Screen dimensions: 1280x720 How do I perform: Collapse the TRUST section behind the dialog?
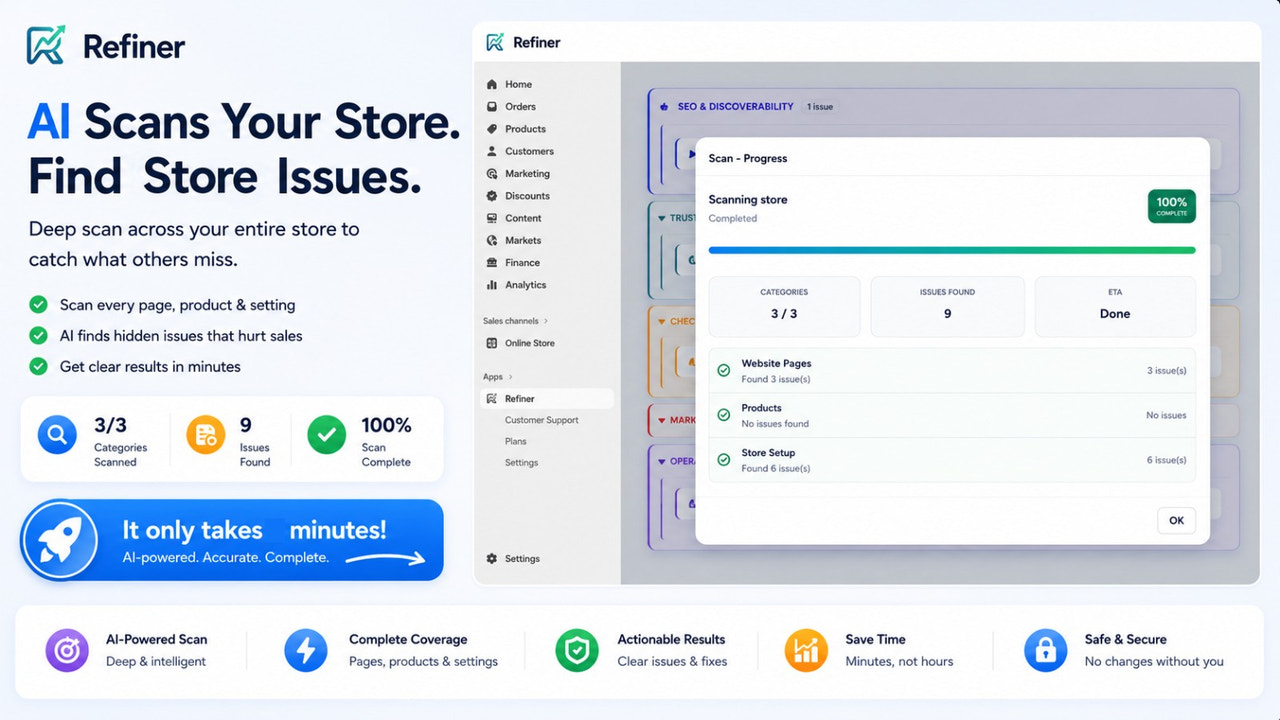click(x=661, y=217)
